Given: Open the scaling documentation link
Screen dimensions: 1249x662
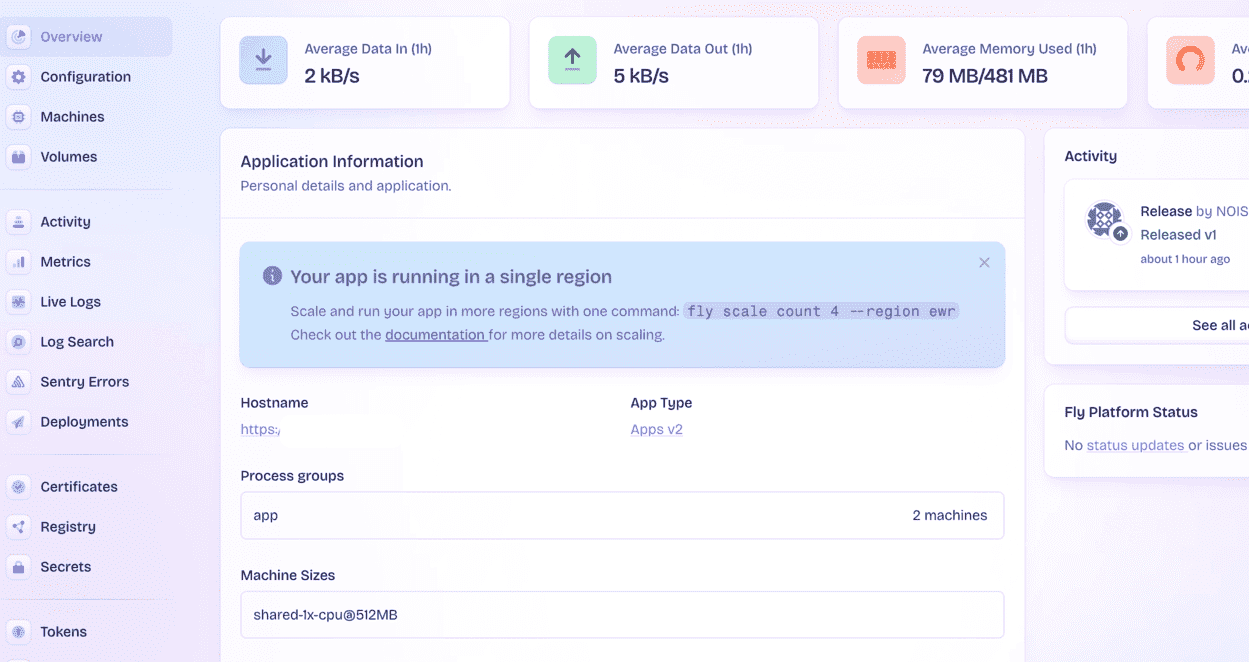Looking at the screenshot, I should pyautogui.click(x=435, y=335).
